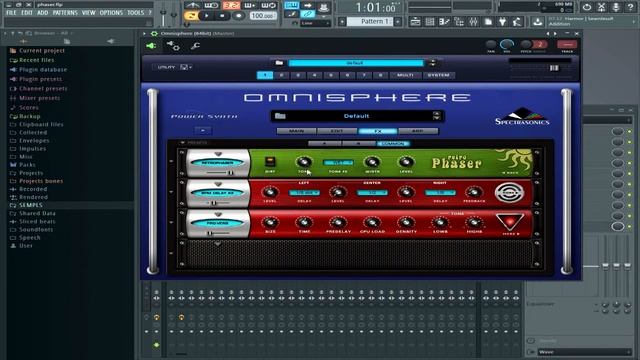Click the transport Play button
The width and height of the screenshot is (640, 360).
click(207, 16)
